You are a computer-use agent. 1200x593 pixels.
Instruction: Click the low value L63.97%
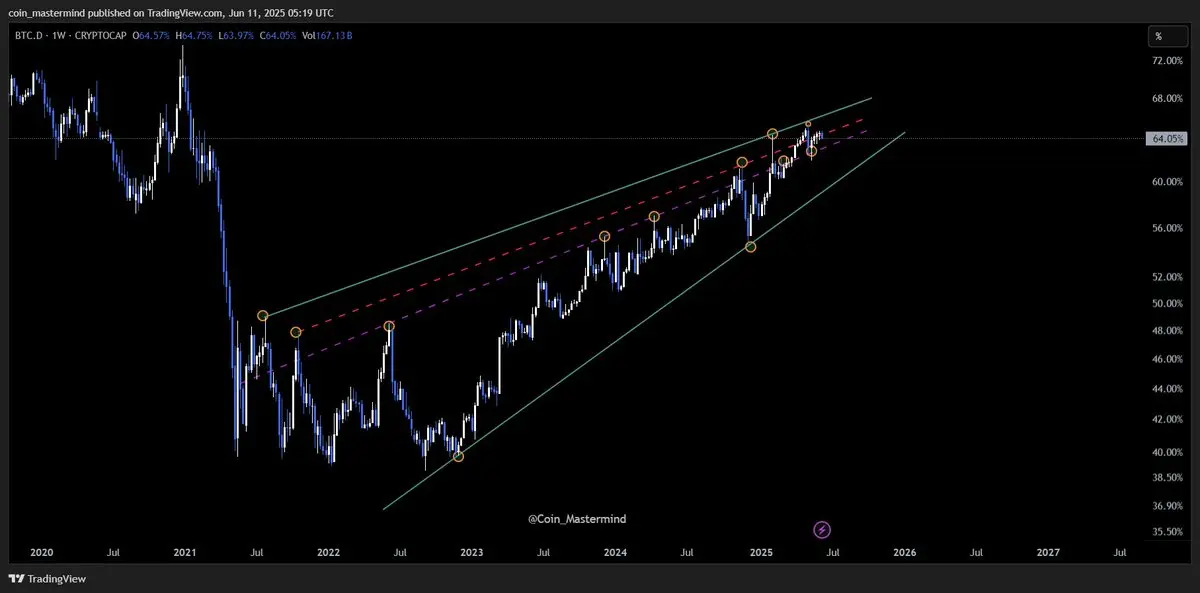[237, 36]
